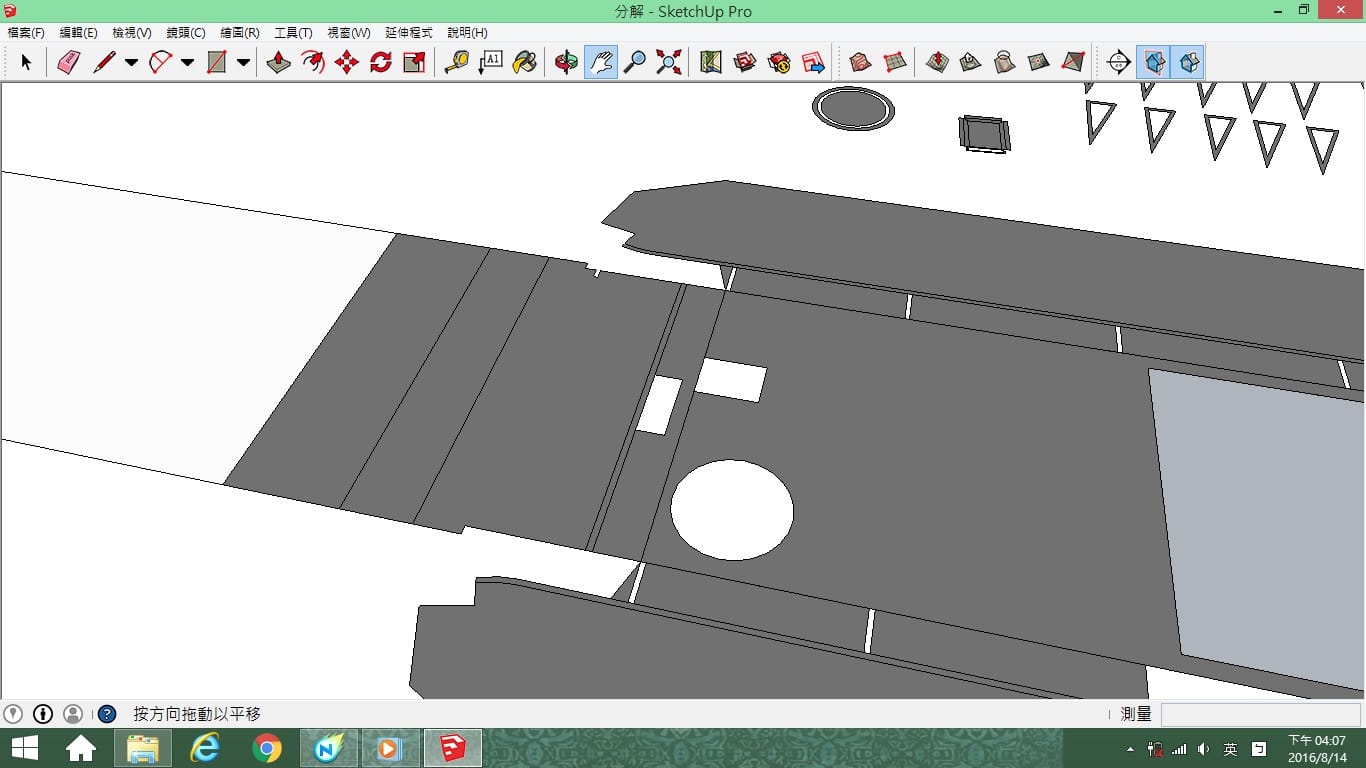
Task: Activate the sandbox Flip Edge tool
Action: (1073, 62)
